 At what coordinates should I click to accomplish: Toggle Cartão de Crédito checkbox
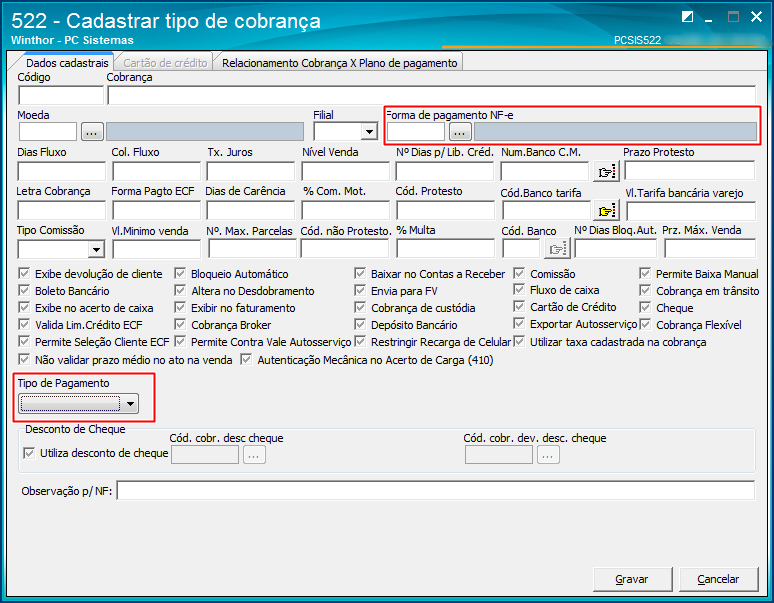tap(519, 306)
